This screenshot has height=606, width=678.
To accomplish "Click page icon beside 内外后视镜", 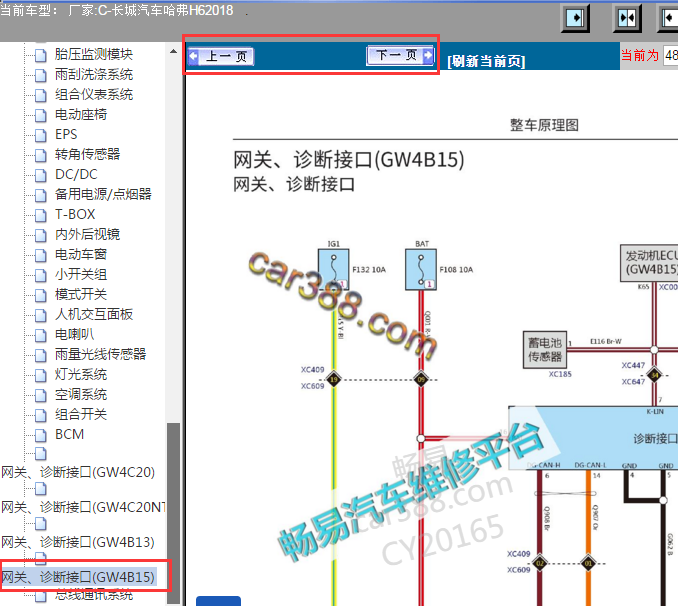I will tap(41, 235).
